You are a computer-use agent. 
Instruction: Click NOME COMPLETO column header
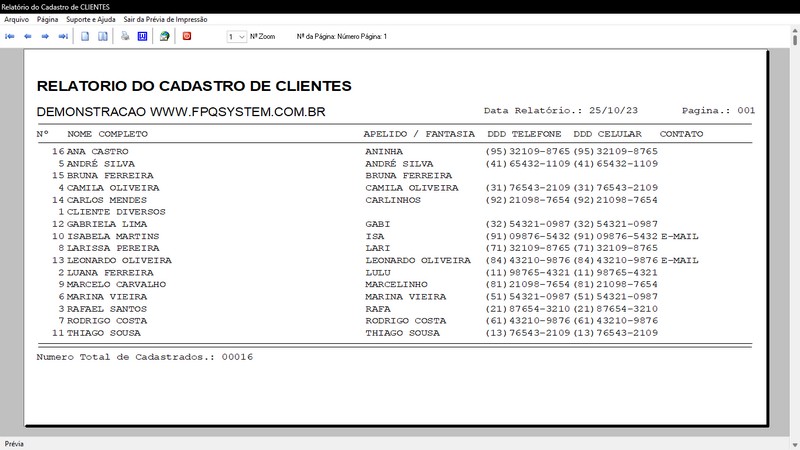108,134
